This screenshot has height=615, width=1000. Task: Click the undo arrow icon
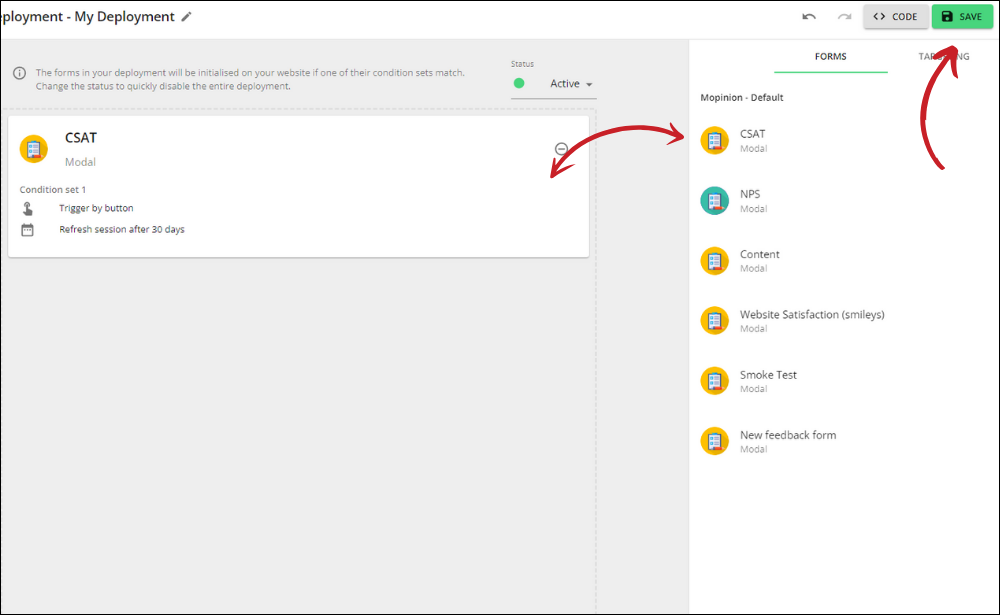click(809, 17)
